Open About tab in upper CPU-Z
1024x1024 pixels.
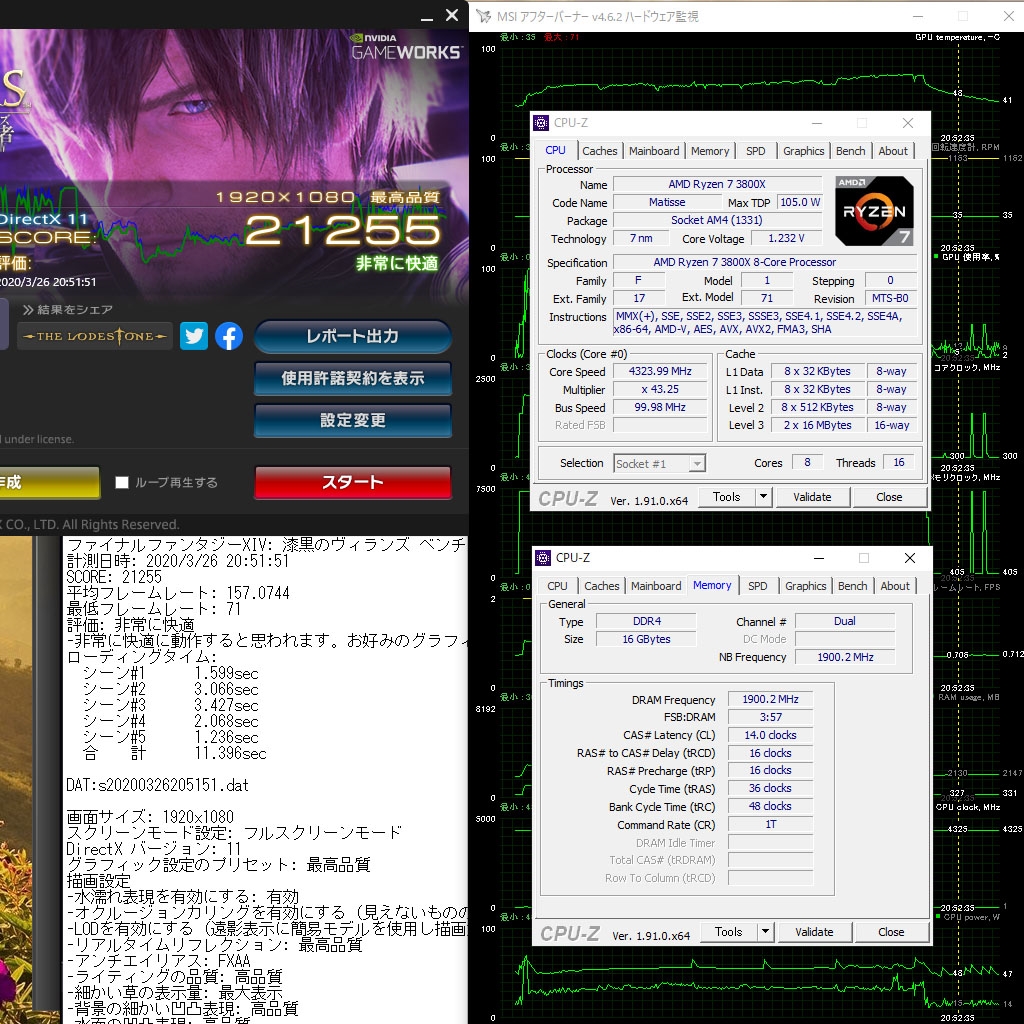(893, 151)
